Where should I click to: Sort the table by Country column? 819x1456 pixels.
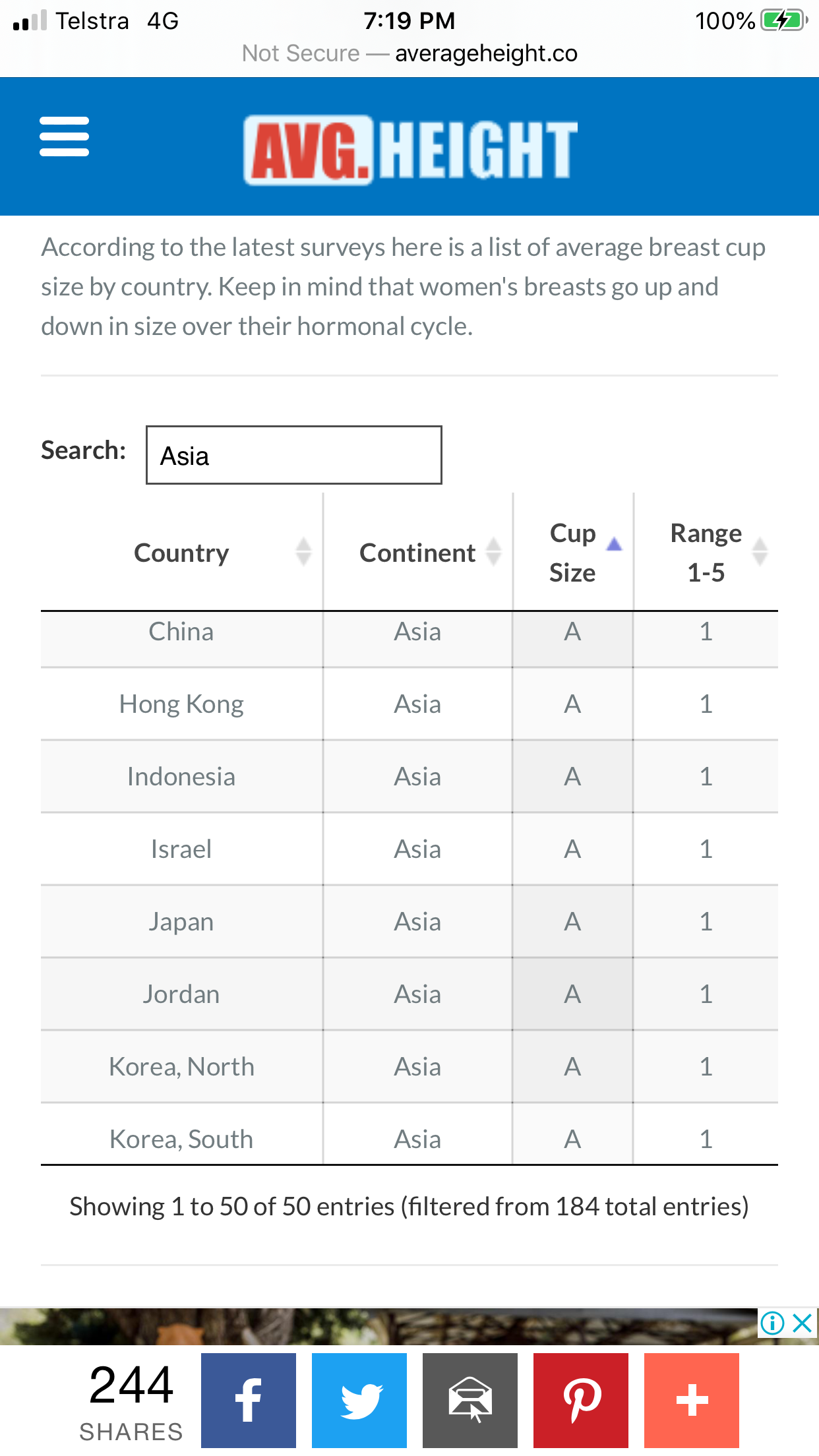(x=181, y=553)
